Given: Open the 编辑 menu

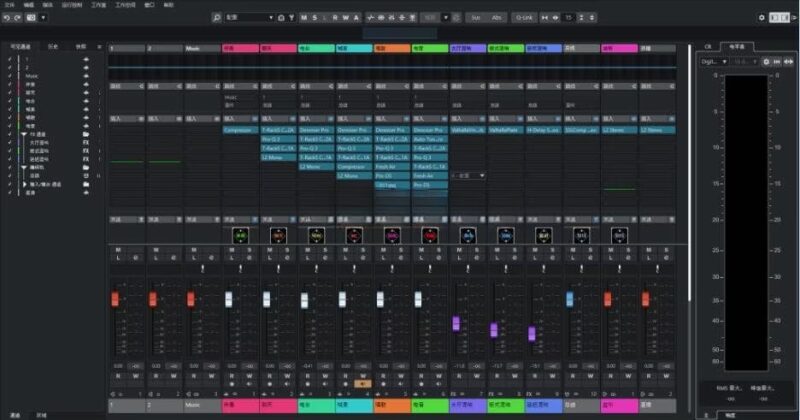Looking at the screenshot, I should 29,5.
